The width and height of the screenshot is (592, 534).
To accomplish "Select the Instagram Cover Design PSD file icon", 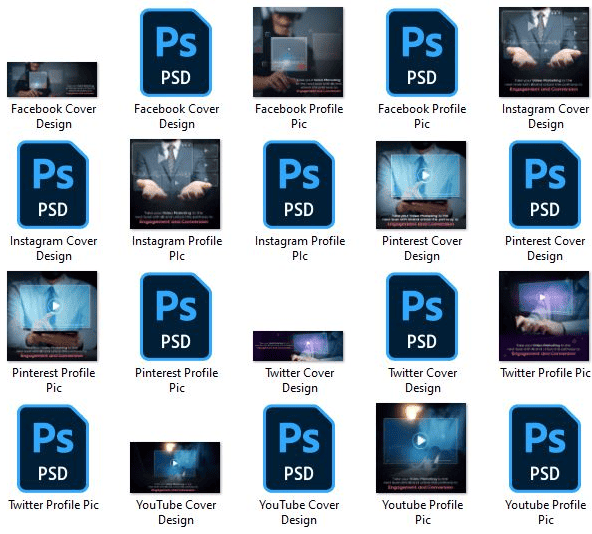I will 53,184.
